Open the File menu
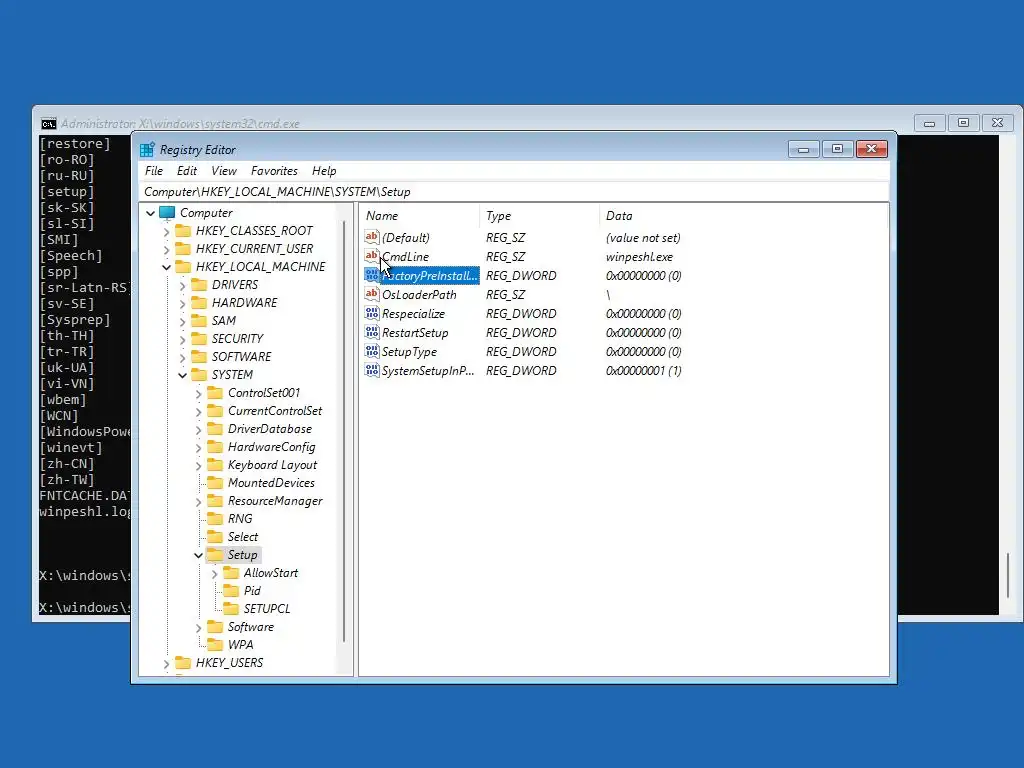This screenshot has width=1024, height=768. [x=154, y=171]
